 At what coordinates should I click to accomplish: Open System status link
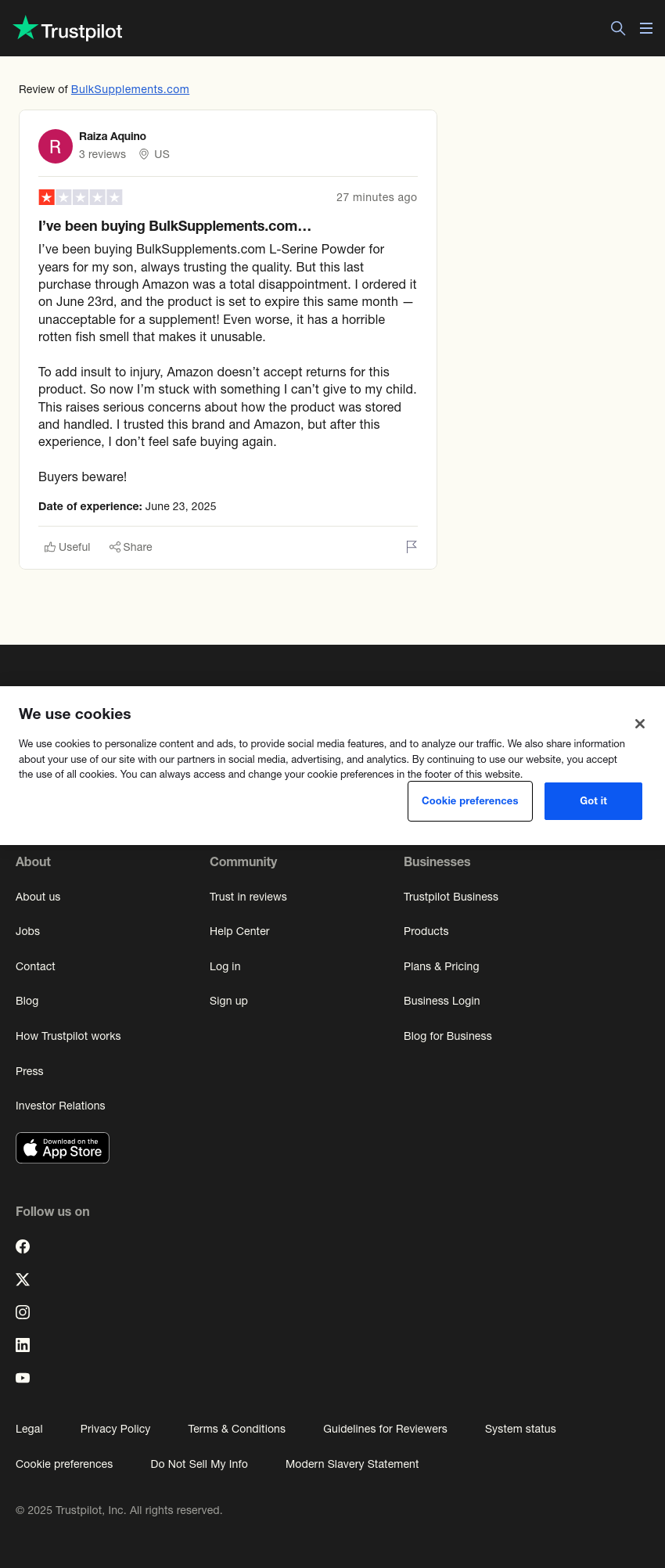click(x=520, y=1429)
